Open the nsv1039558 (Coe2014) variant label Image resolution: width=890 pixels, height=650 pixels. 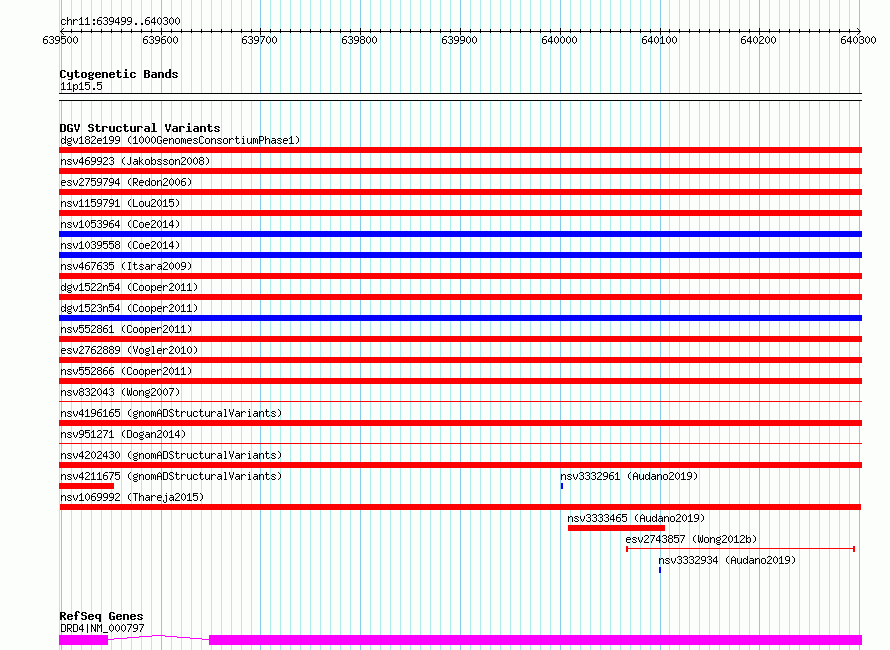pyautogui.click(x=120, y=245)
